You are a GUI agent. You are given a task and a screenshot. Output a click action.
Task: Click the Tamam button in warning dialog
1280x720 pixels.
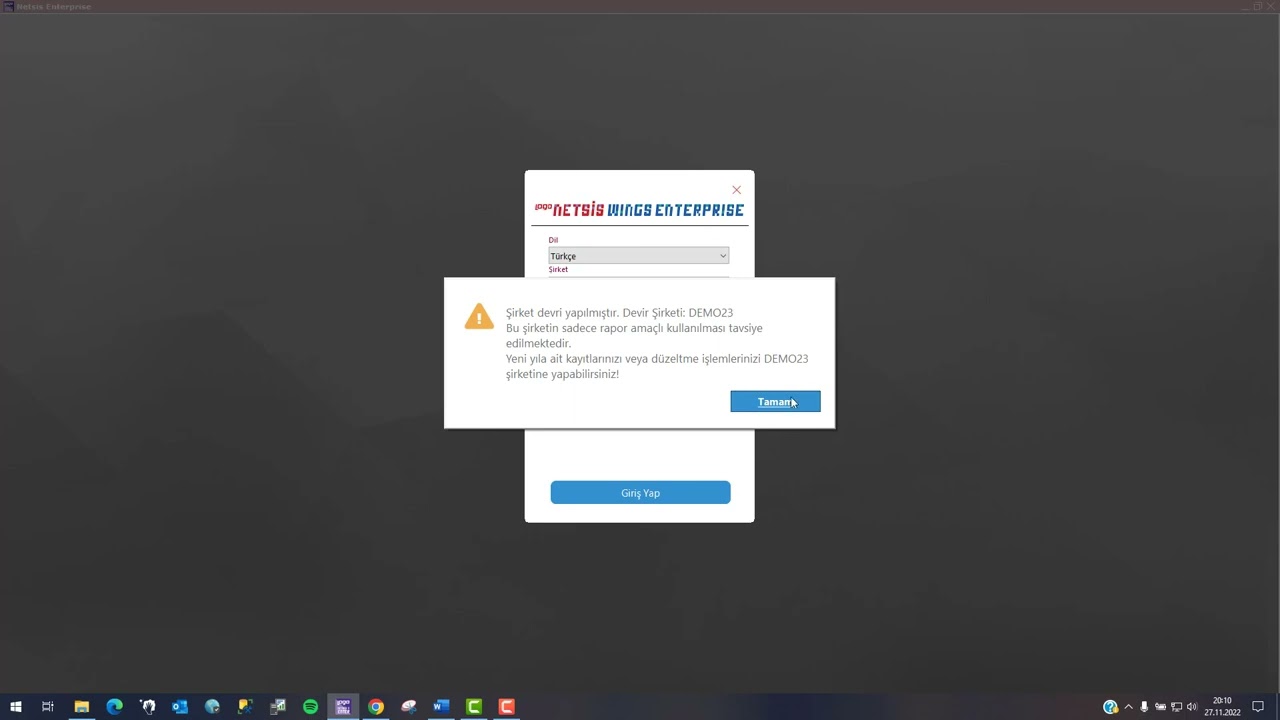point(775,401)
